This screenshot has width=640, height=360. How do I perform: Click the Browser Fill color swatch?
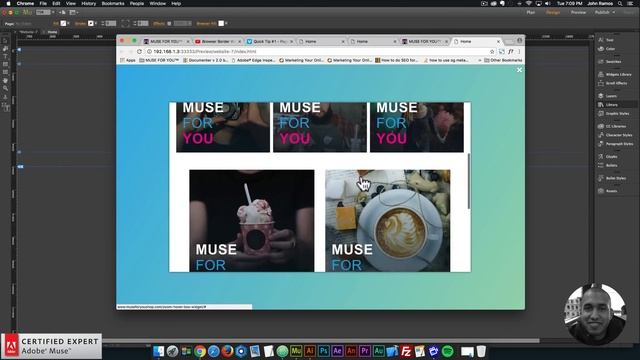pyautogui.click(x=221, y=24)
